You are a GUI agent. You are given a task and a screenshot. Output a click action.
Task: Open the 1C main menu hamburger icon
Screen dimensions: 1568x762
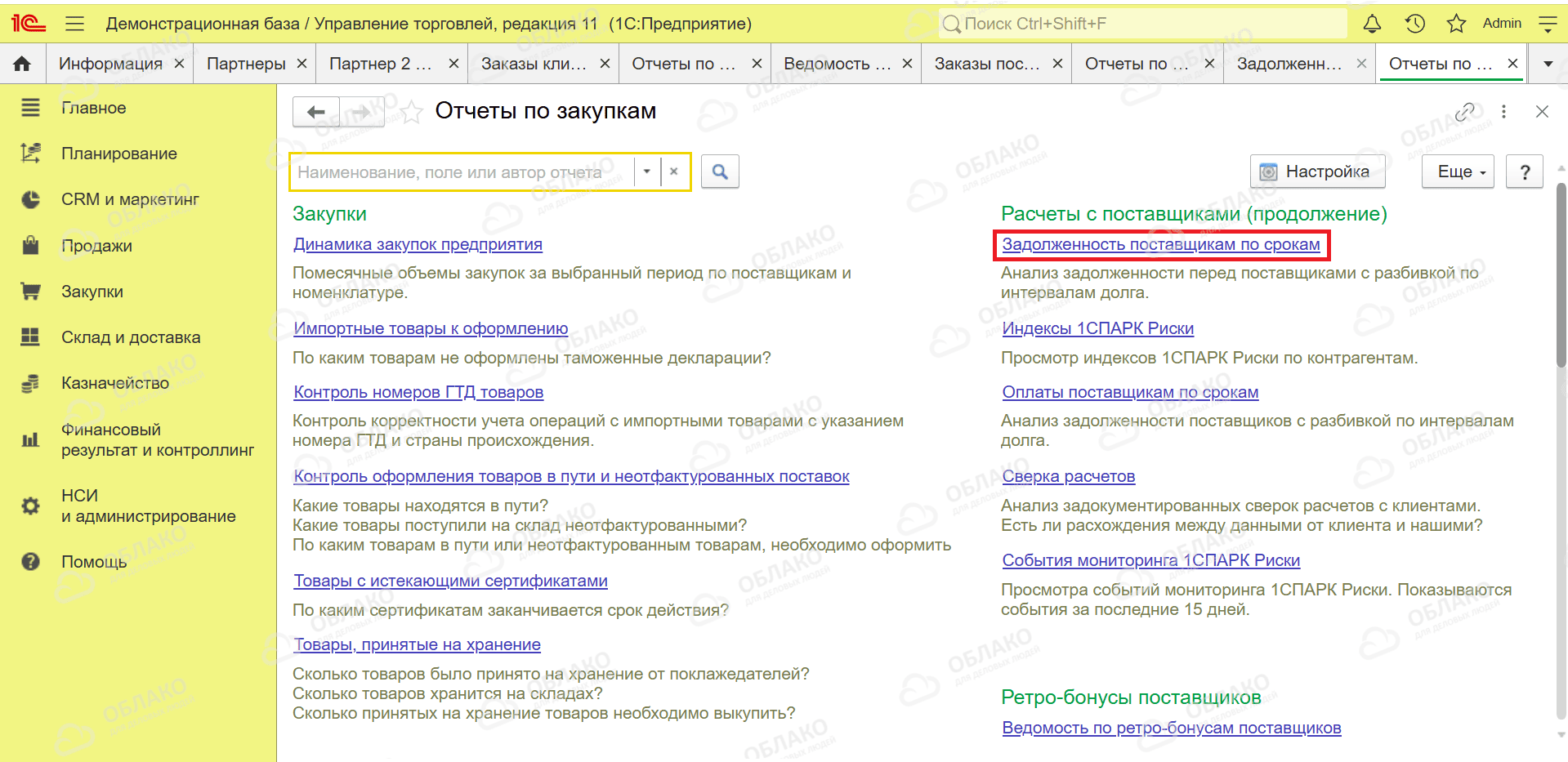pyautogui.click(x=74, y=24)
